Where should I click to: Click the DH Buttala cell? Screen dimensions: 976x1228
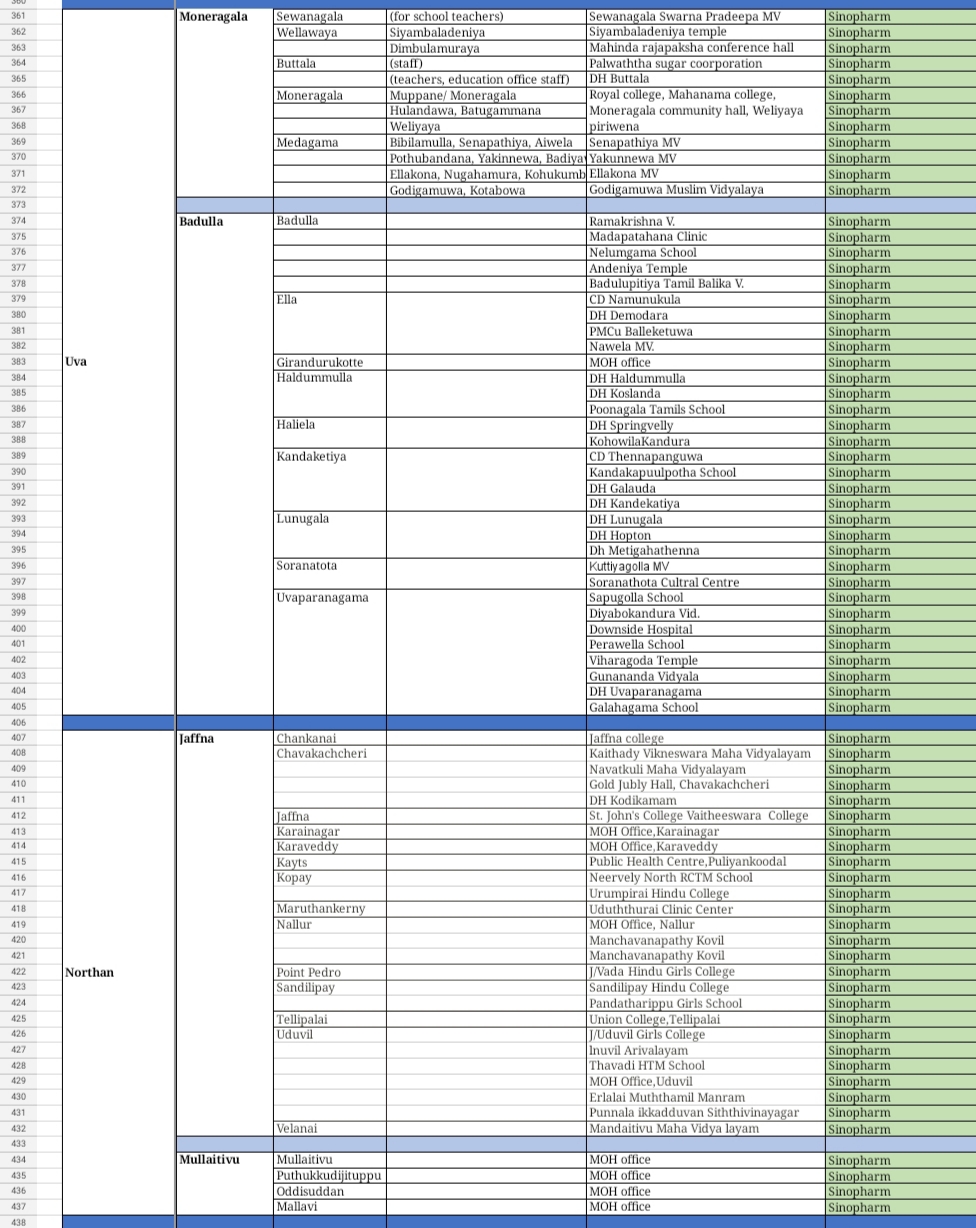coord(706,79)
